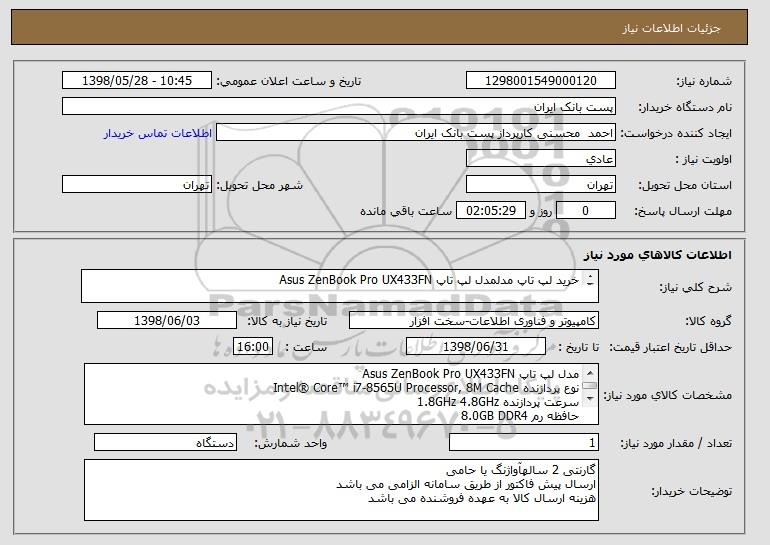The width and height of the screenshot is (770, 545).
Task: Click the general description box with Asus ZenBook
Action: click(340, 286)
